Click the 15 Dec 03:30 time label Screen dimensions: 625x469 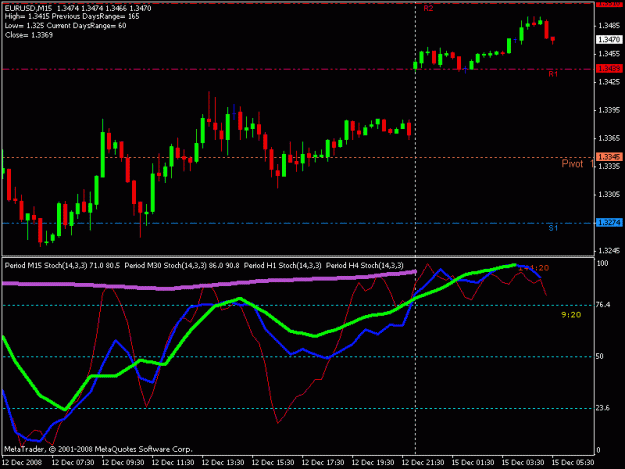coord(523,463)
